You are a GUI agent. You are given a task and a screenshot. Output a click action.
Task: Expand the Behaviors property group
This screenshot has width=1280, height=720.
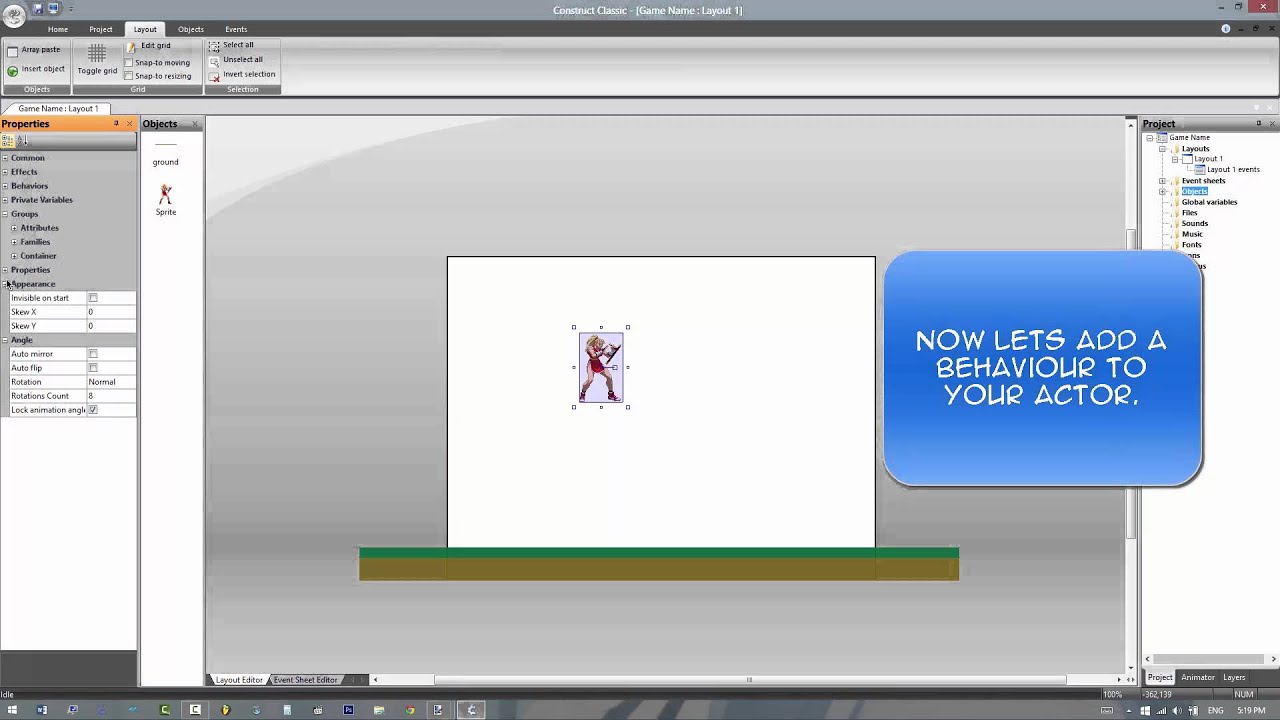tap(5, 186)
